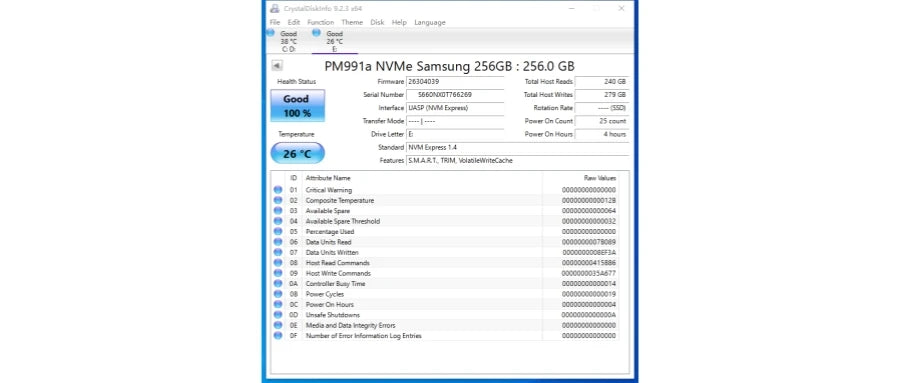Select the Media and Data Integrity Errors name
The width and height of the screenshot is (900, 383).
tap(350, 325)
